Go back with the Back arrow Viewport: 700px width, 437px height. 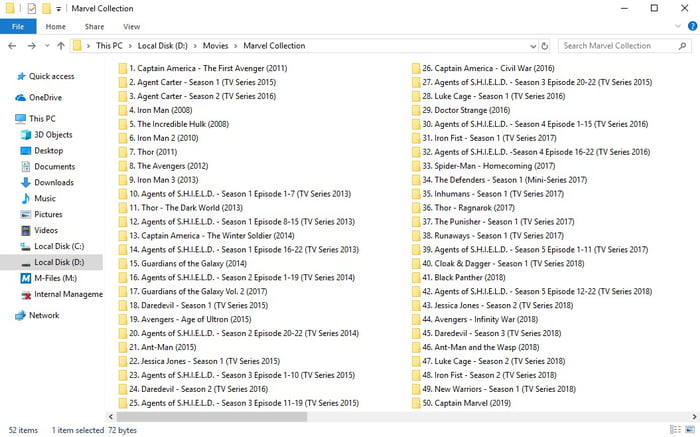click(x=12, y=46)
